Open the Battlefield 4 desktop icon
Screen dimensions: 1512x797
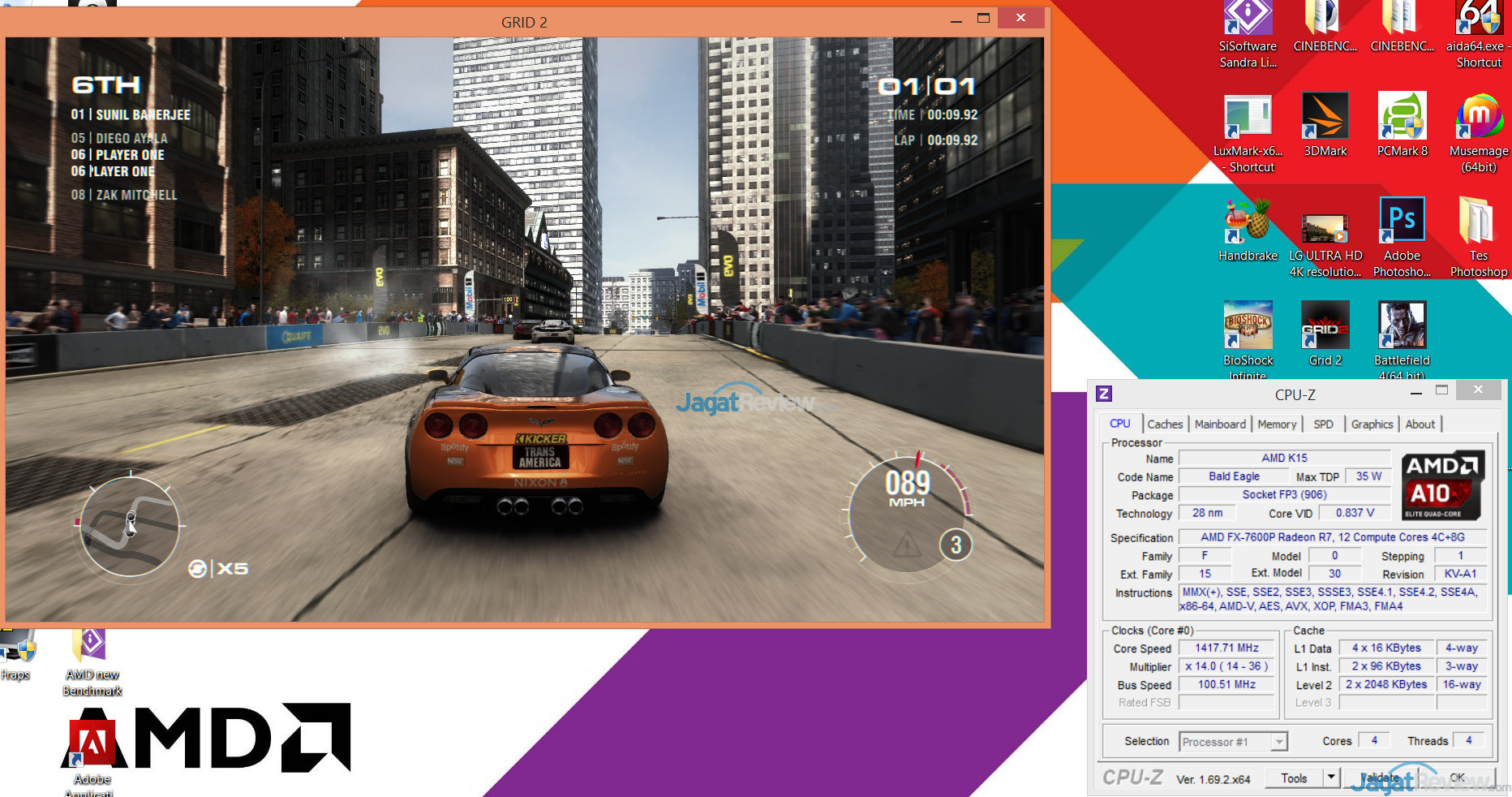[x=1402, y=326]
